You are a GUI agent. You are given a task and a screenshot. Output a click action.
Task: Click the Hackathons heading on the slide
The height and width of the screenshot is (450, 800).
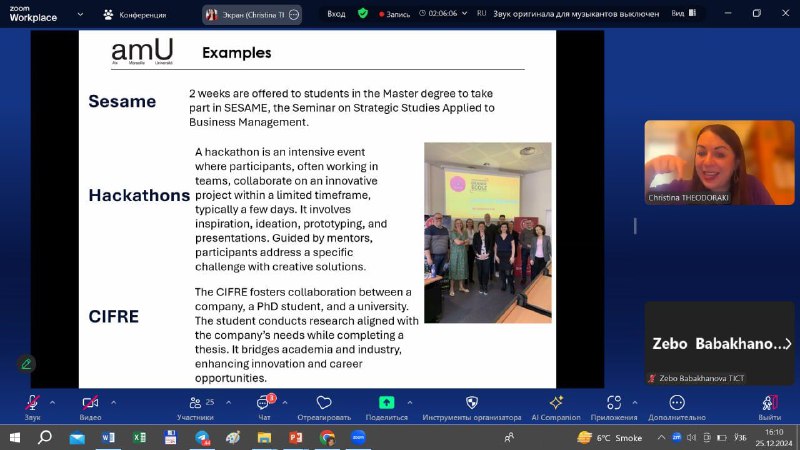pos(139,195)
